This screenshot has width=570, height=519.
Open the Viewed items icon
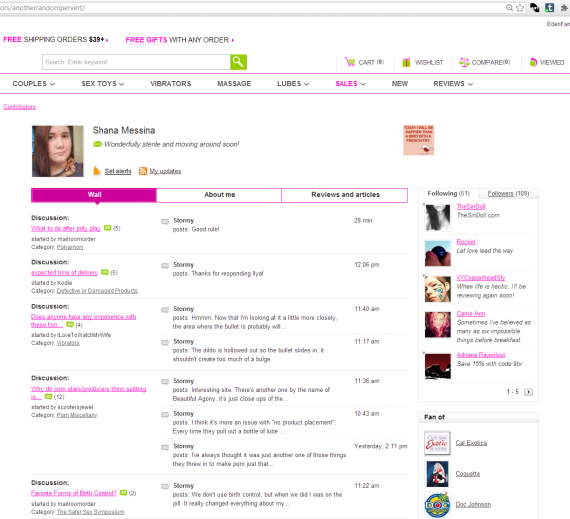[533, 62]
